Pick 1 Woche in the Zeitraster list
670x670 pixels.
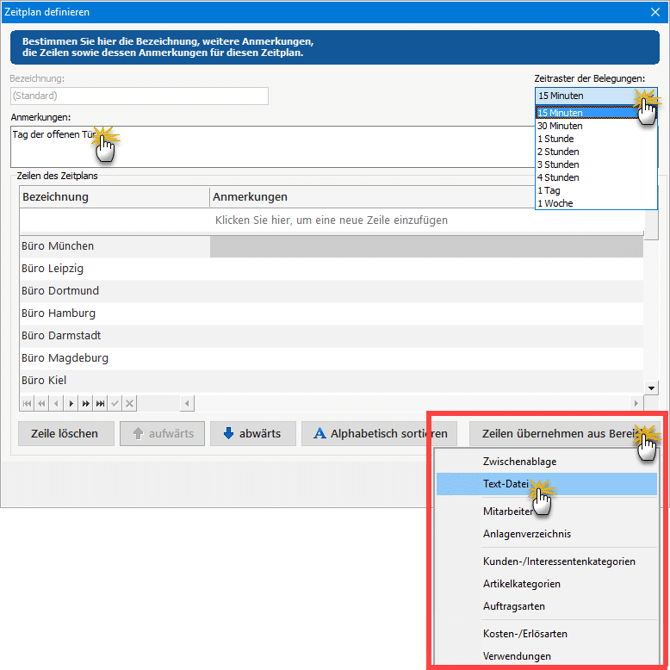point(555,203)
